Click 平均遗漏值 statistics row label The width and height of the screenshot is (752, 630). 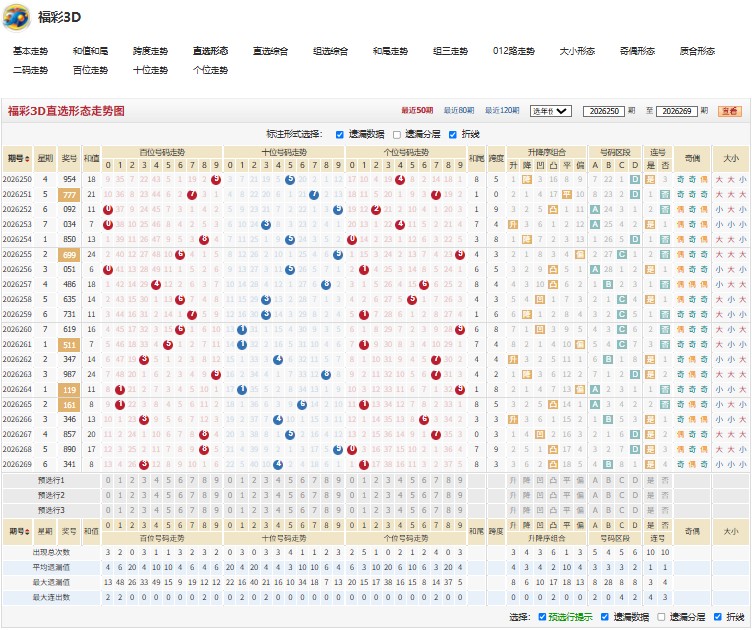point(51,568)
